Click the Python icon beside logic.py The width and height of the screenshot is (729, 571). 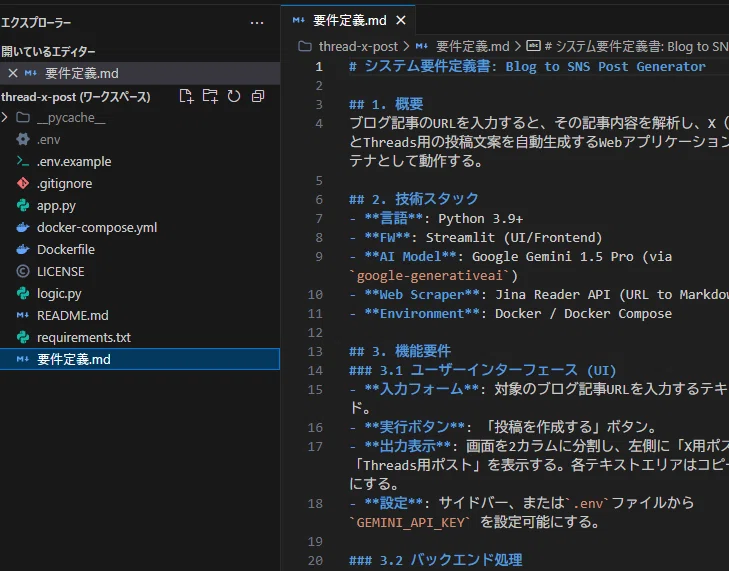(23, 293)
